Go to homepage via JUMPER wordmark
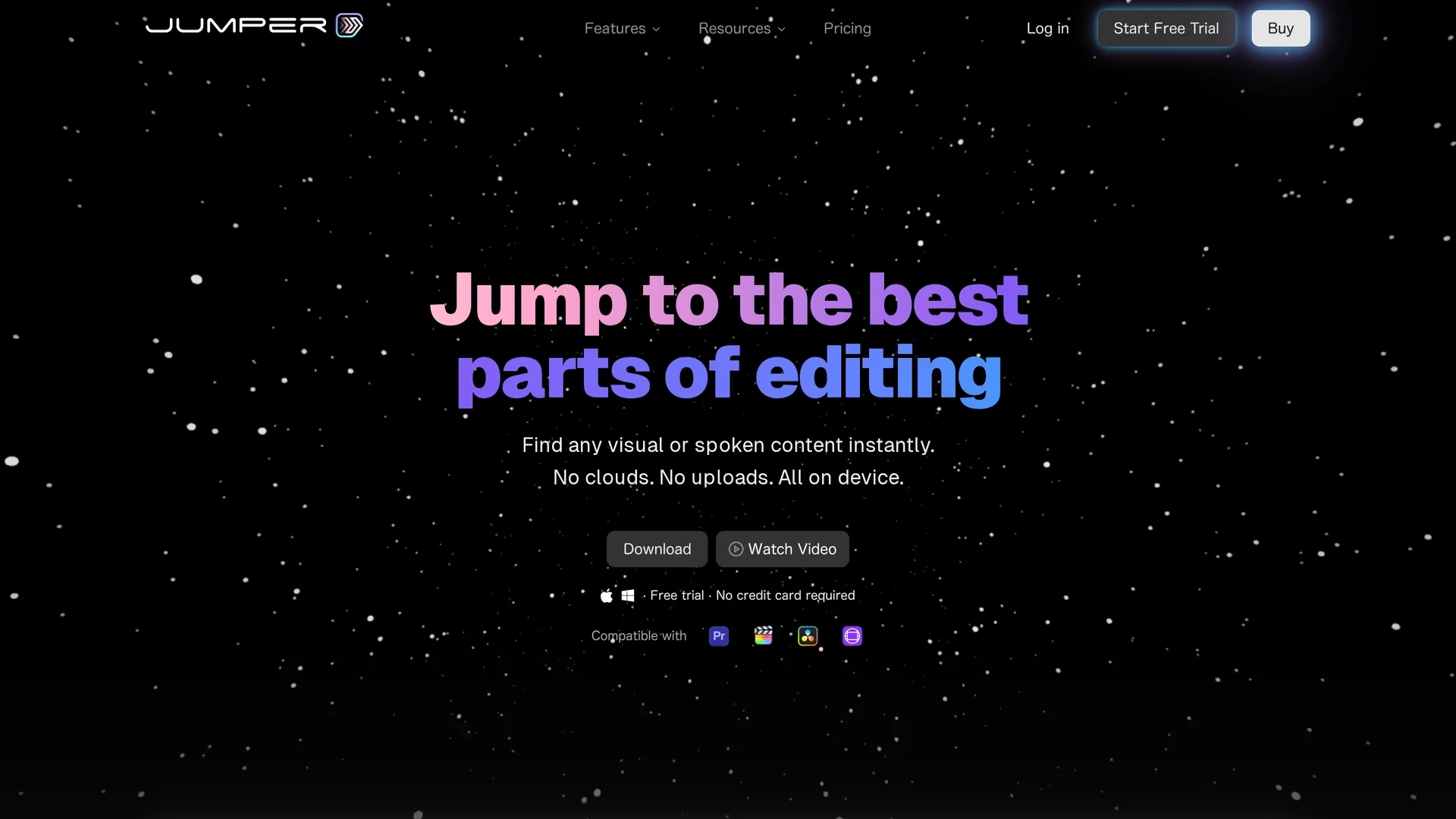 [236, 25]
